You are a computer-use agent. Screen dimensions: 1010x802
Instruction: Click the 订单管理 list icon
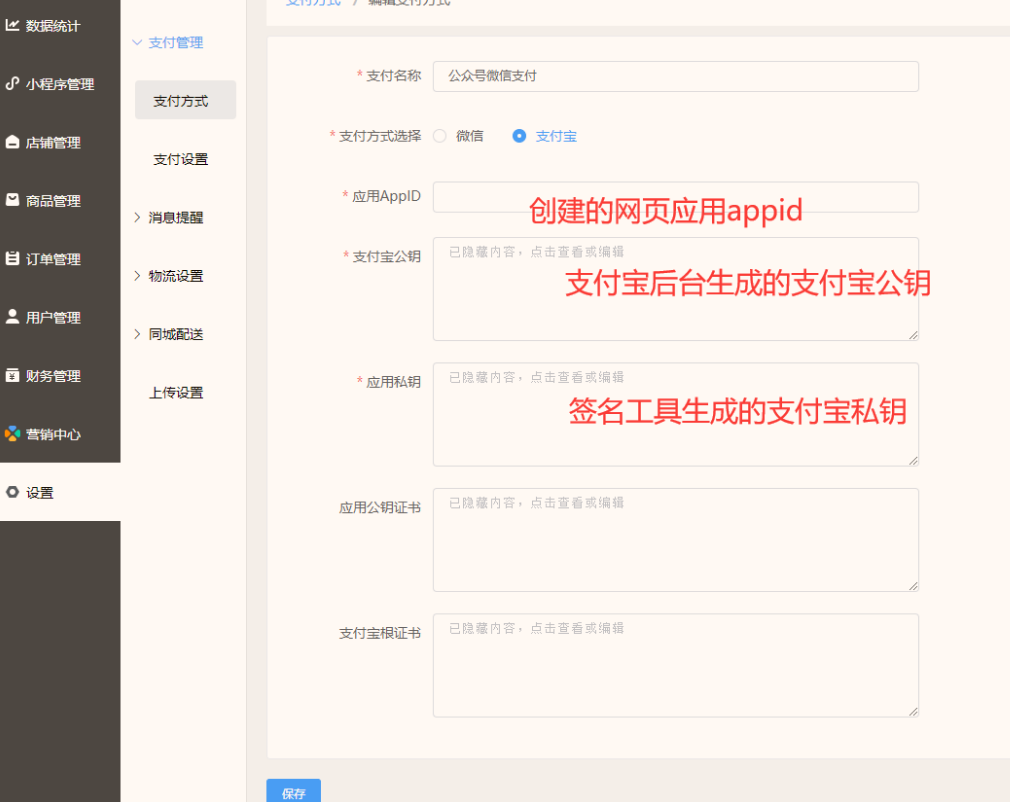pyautogui.click(x=12, y=259)
